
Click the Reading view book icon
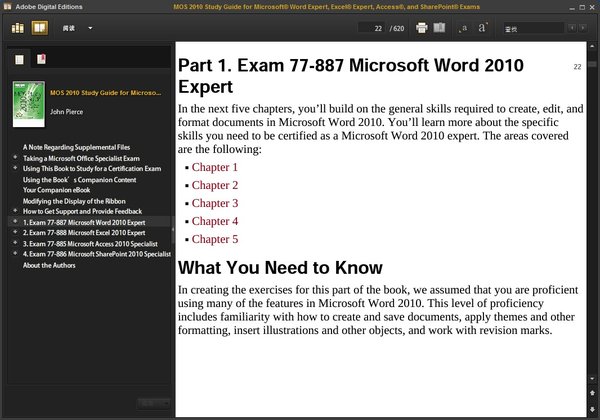(39, 28)
